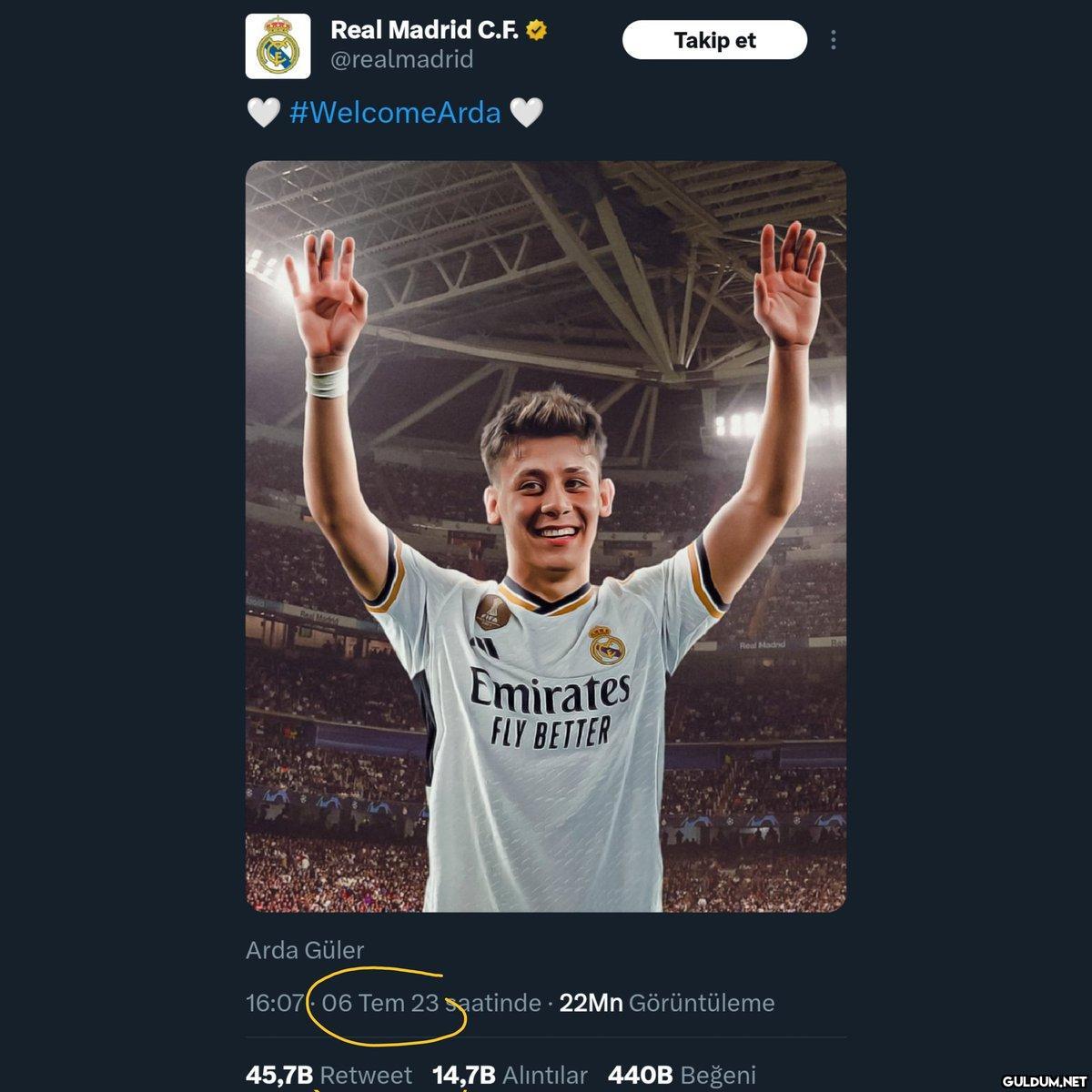Image resolution: width=1092 pixels, height=1092 pixels.
Task: Click the circled 06 Tem 23 date
Action: pyautogui.click(x=380, y=1003)
